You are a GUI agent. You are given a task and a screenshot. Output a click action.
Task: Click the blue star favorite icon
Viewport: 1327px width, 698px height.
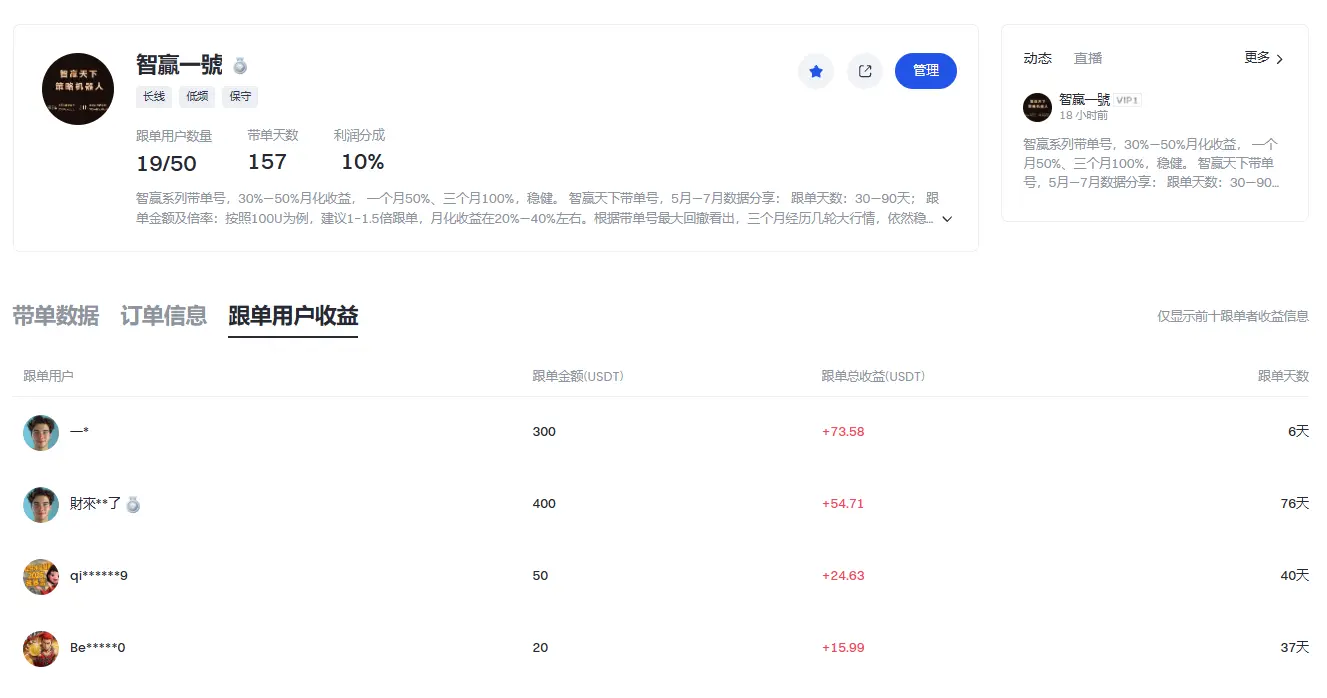[x=816, y=71]
